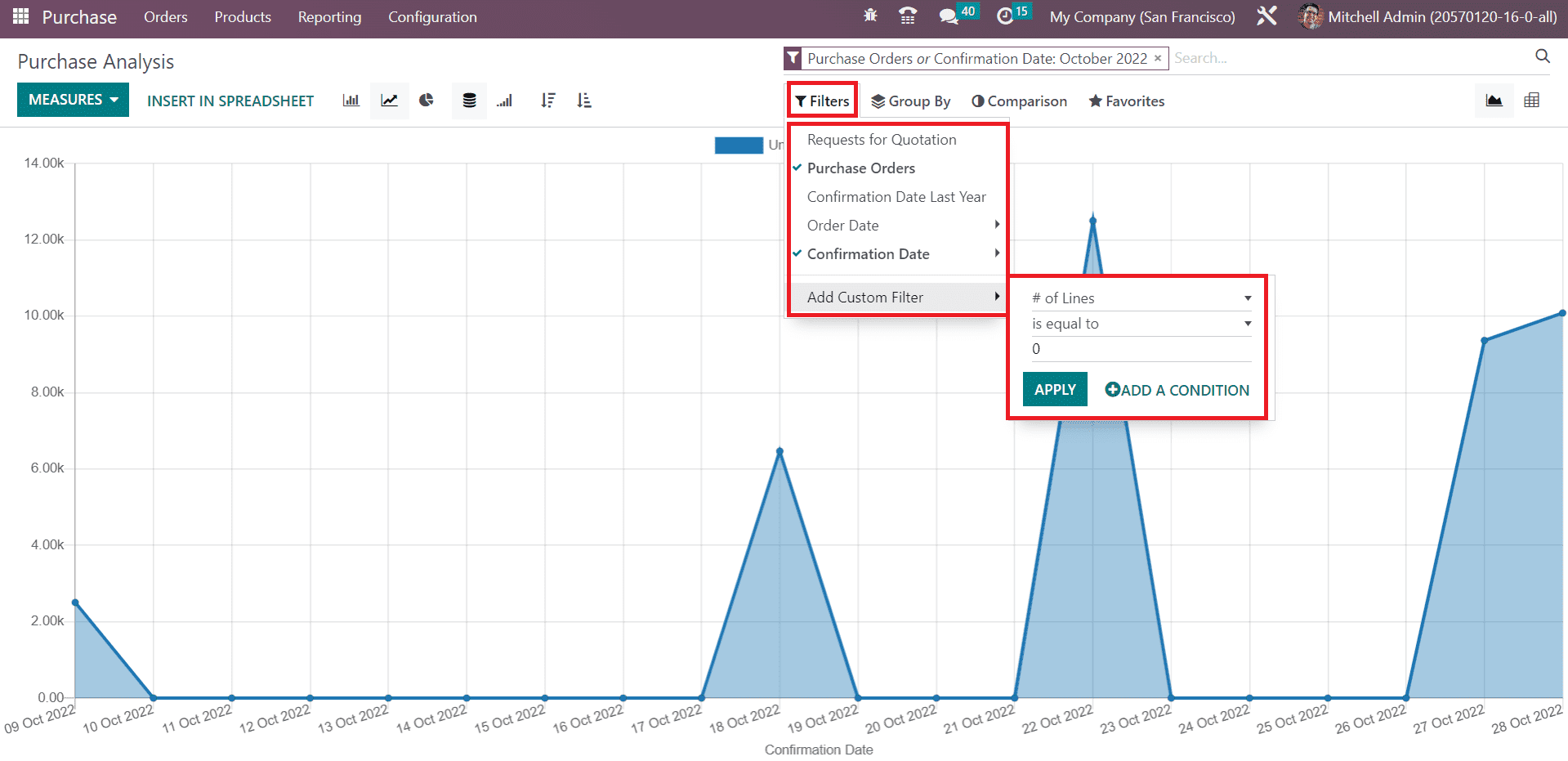Image resolution: width=1568 pixels, height=761 pixels.
Task: Sort chart in ascending order
Action: coord(583,101)
